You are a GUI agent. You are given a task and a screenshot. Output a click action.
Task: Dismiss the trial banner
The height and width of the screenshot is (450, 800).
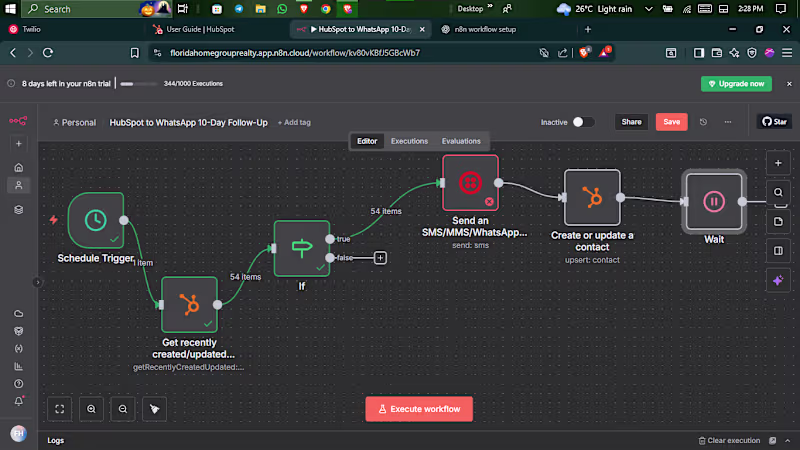click(x=789, y=84)
